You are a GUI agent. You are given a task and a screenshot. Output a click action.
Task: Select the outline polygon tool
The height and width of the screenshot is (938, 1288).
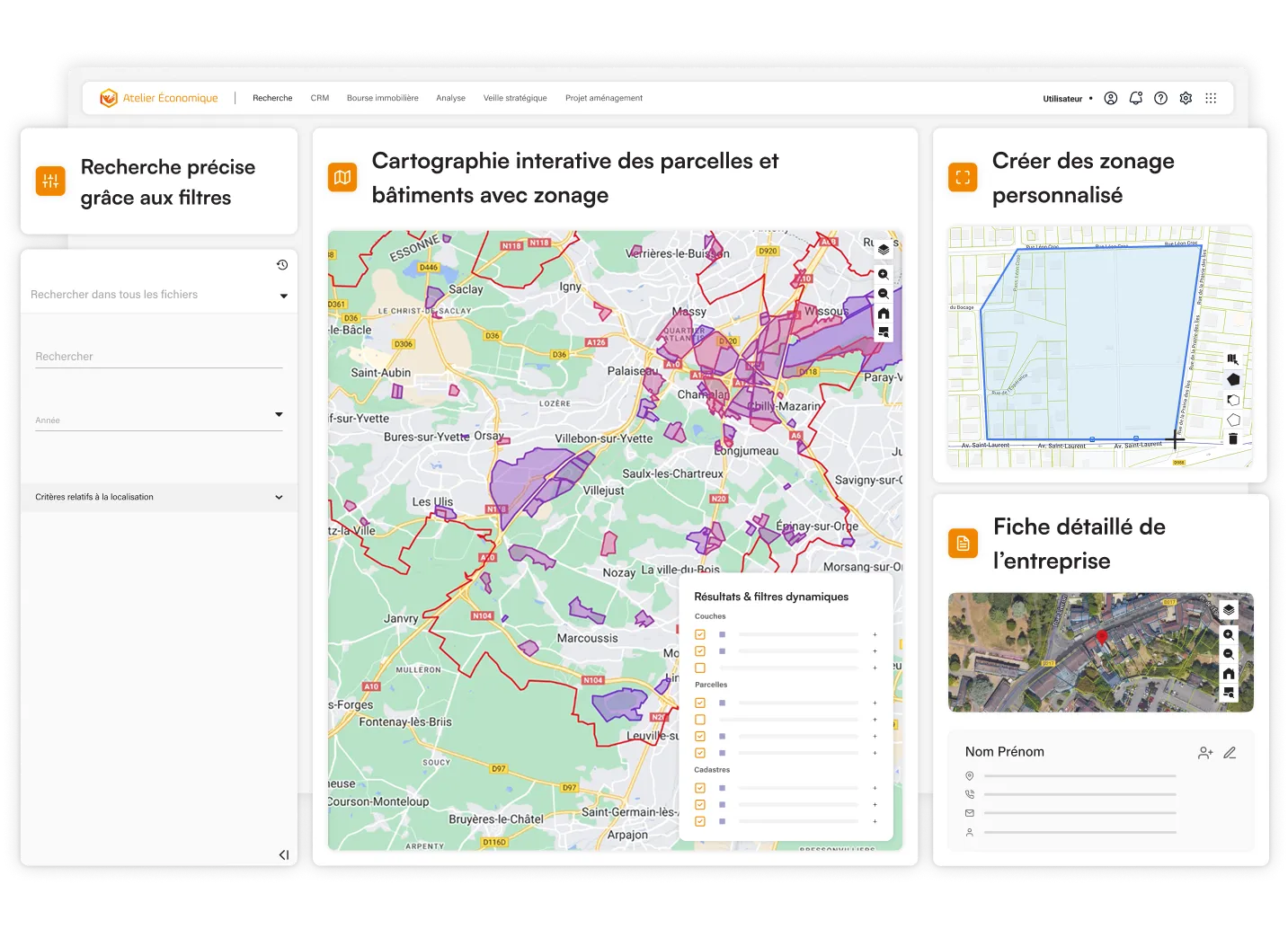1233,420
